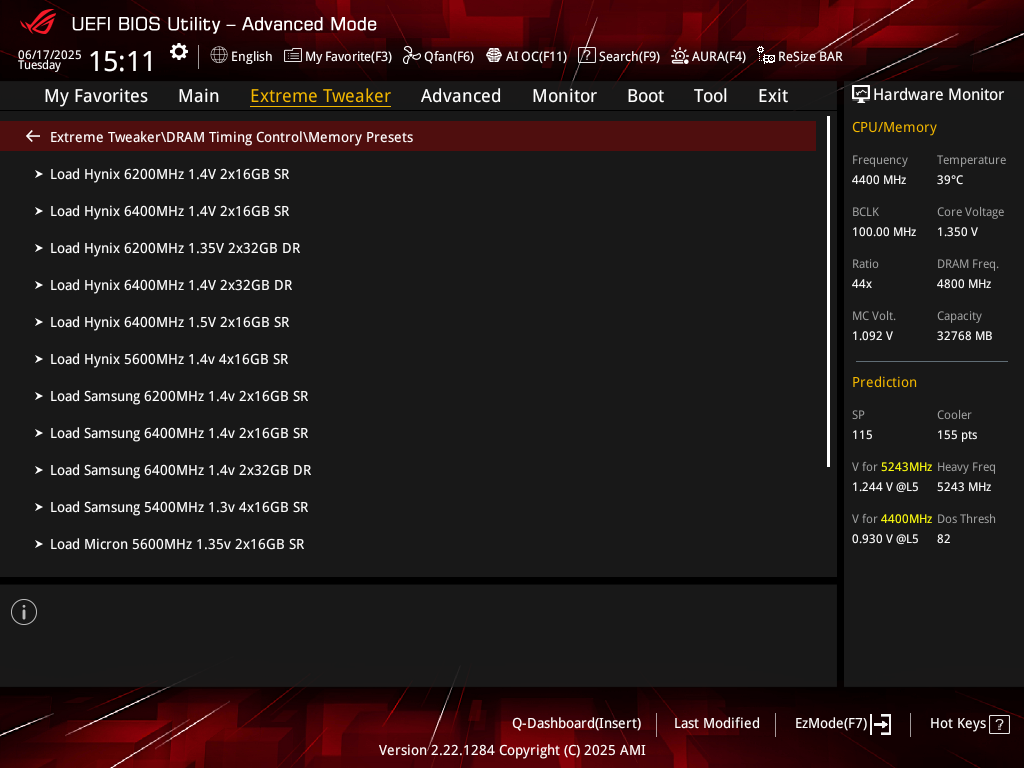
Task: Open the settings gear next to the clock
Action: click(179, 52)
